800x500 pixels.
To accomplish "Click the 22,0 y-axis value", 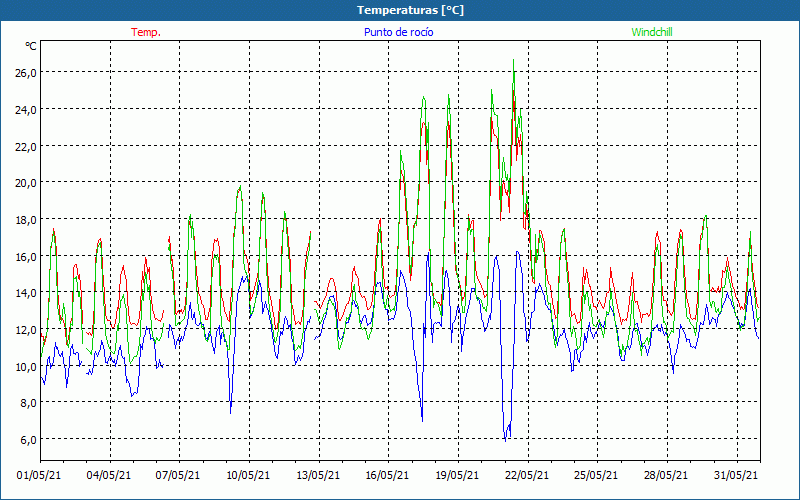I will tap(26, 146).
